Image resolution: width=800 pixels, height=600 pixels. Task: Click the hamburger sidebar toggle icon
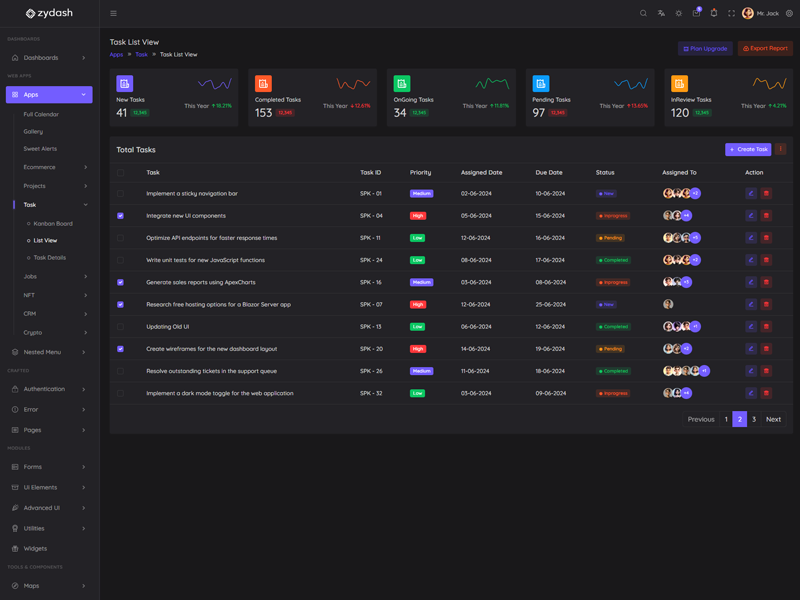(113, 13)
